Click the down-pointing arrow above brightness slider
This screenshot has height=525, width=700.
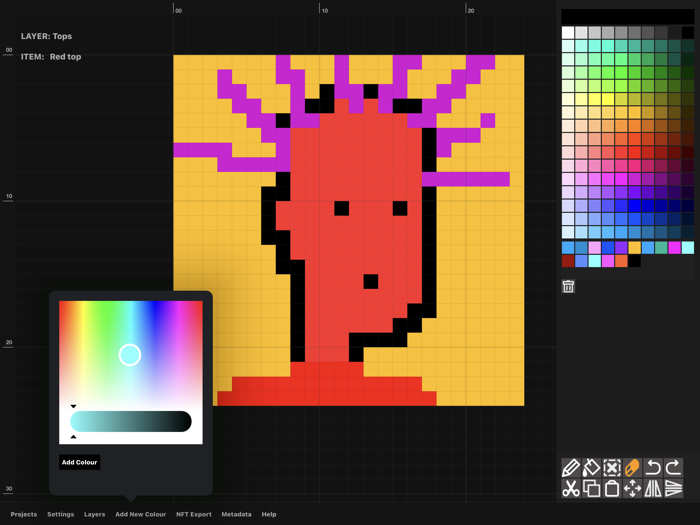coord(73,406)
